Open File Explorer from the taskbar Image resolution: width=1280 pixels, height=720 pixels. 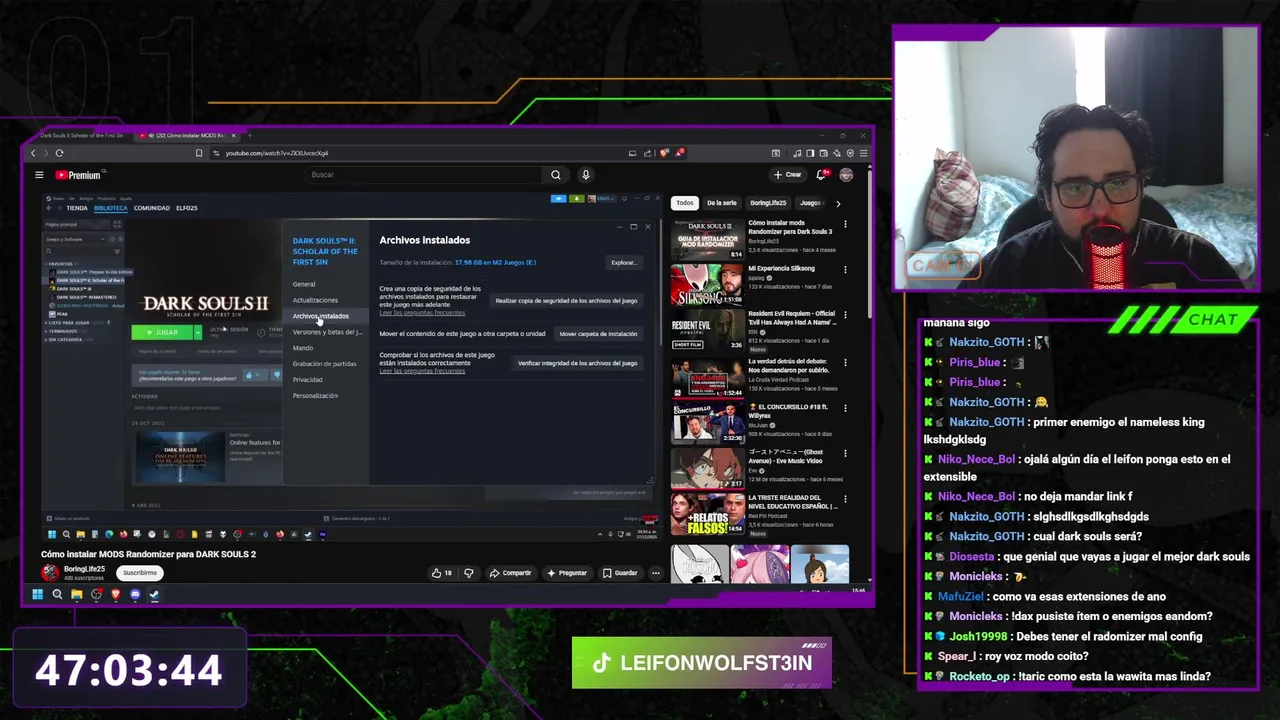pos(76,594)
